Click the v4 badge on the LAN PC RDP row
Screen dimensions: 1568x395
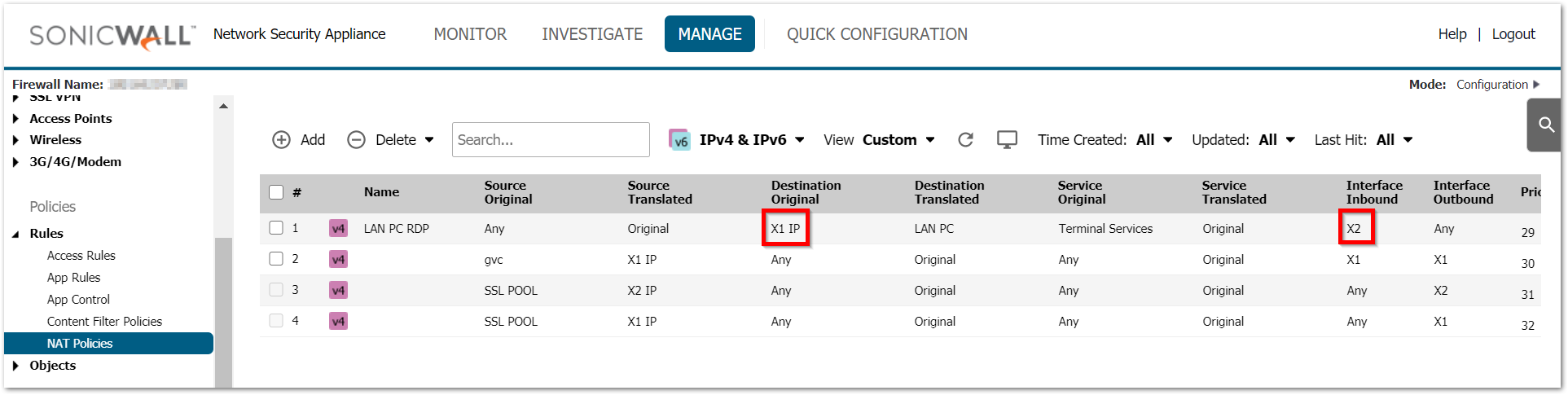click(338, 229)
